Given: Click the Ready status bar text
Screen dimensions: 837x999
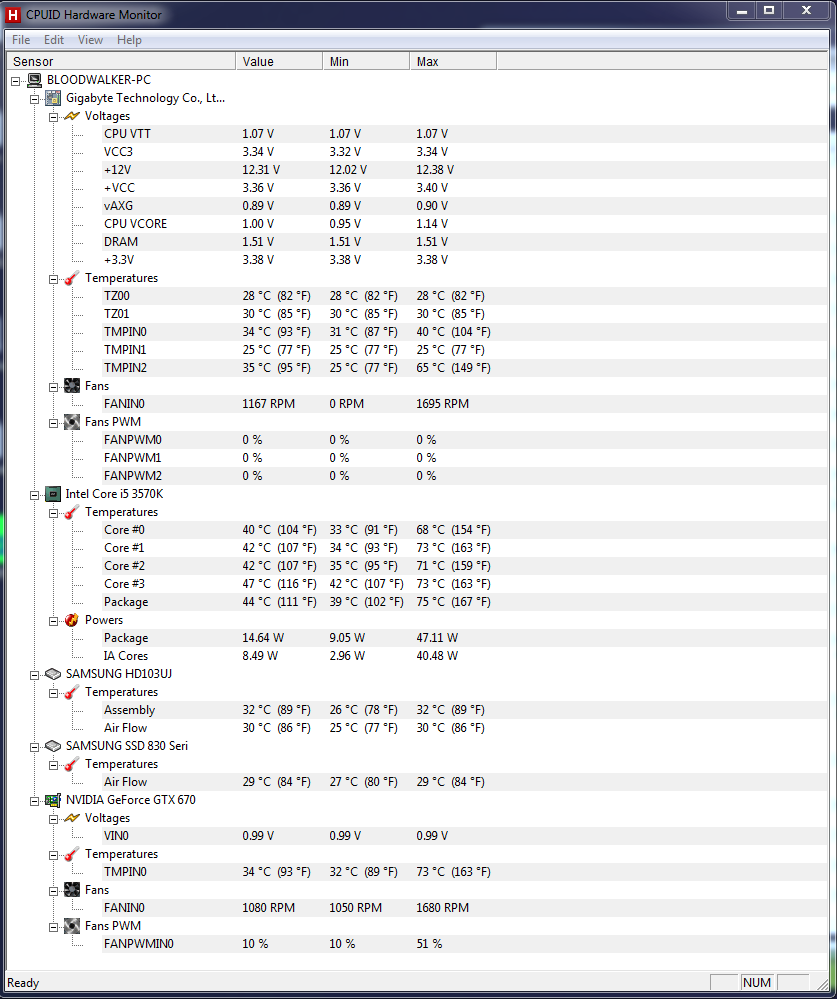Looking at the screenshot, I should click(23, 983).
